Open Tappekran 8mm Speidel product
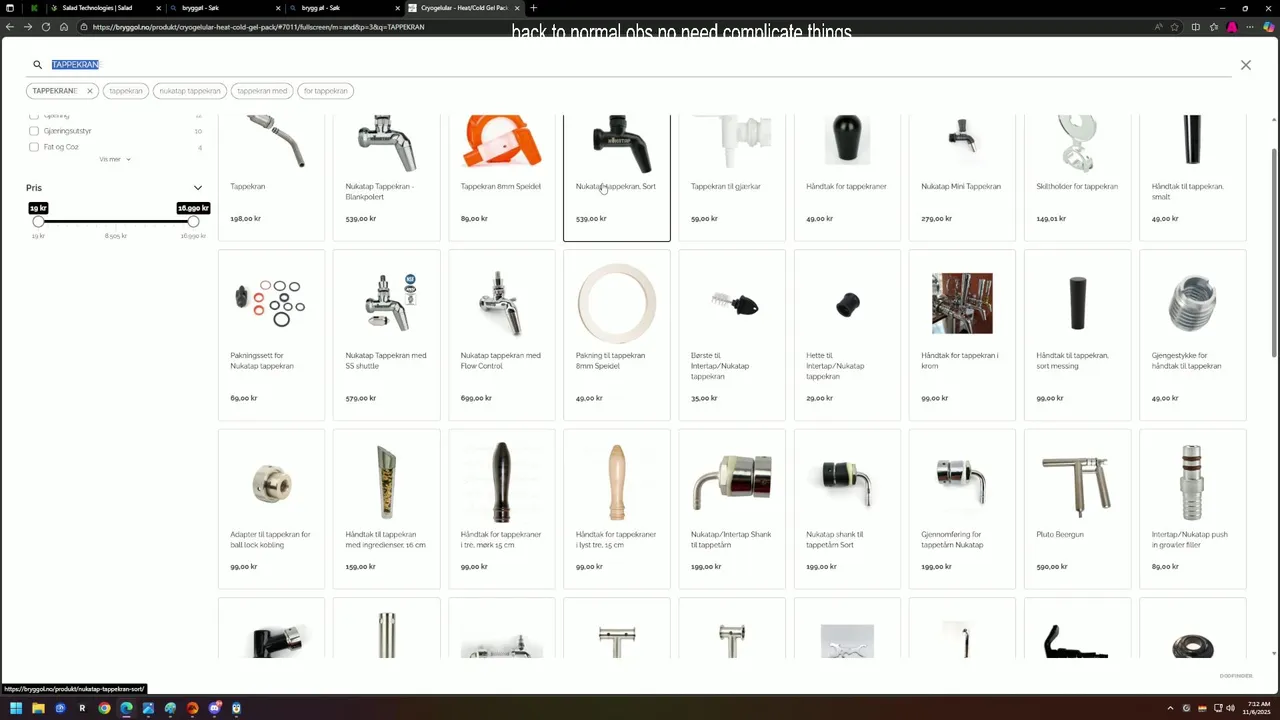This screenshot has height=720, width=1280. pos(501,177)
